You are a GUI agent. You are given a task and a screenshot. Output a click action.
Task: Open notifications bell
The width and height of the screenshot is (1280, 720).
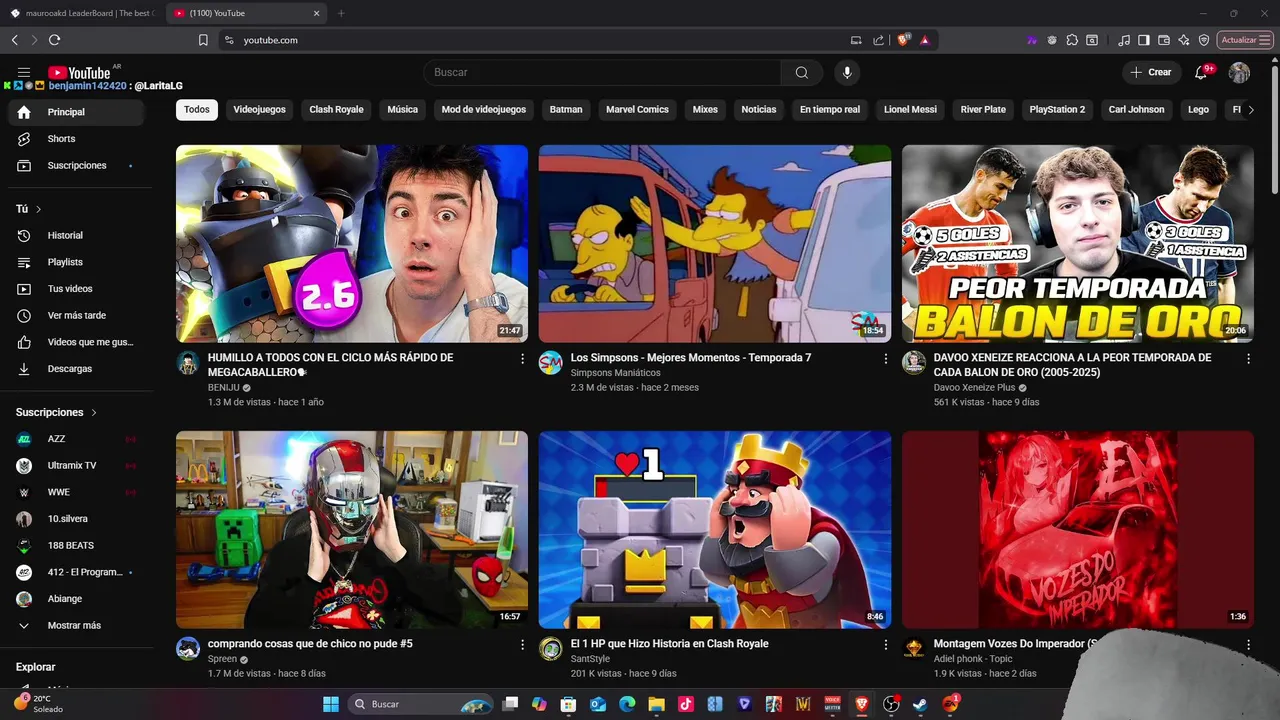pos(1202,72)
